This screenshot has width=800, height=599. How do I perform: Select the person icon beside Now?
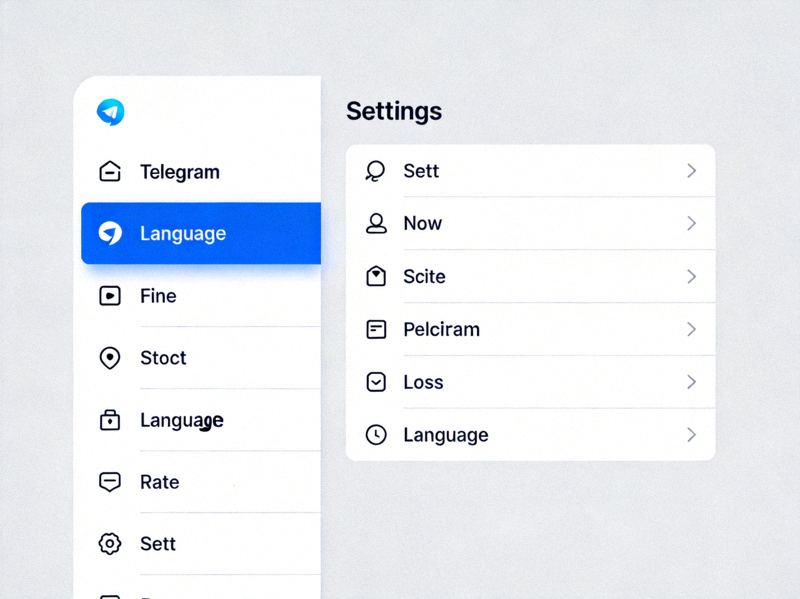click(375, 224)
